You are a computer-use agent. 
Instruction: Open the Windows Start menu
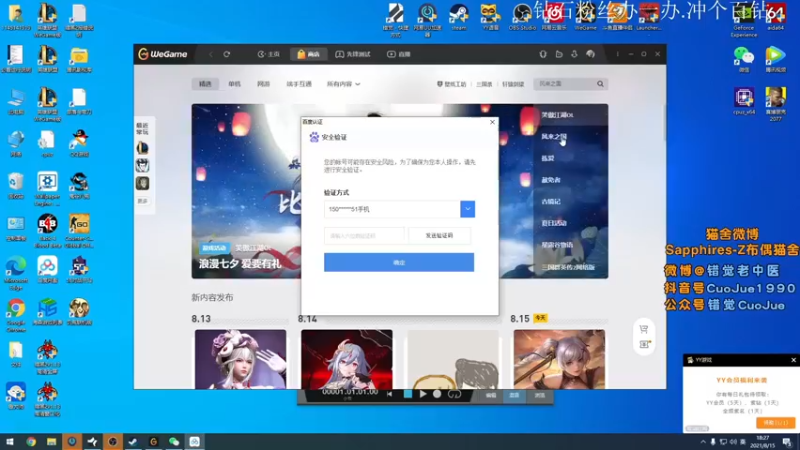click(x=10, y=442)
